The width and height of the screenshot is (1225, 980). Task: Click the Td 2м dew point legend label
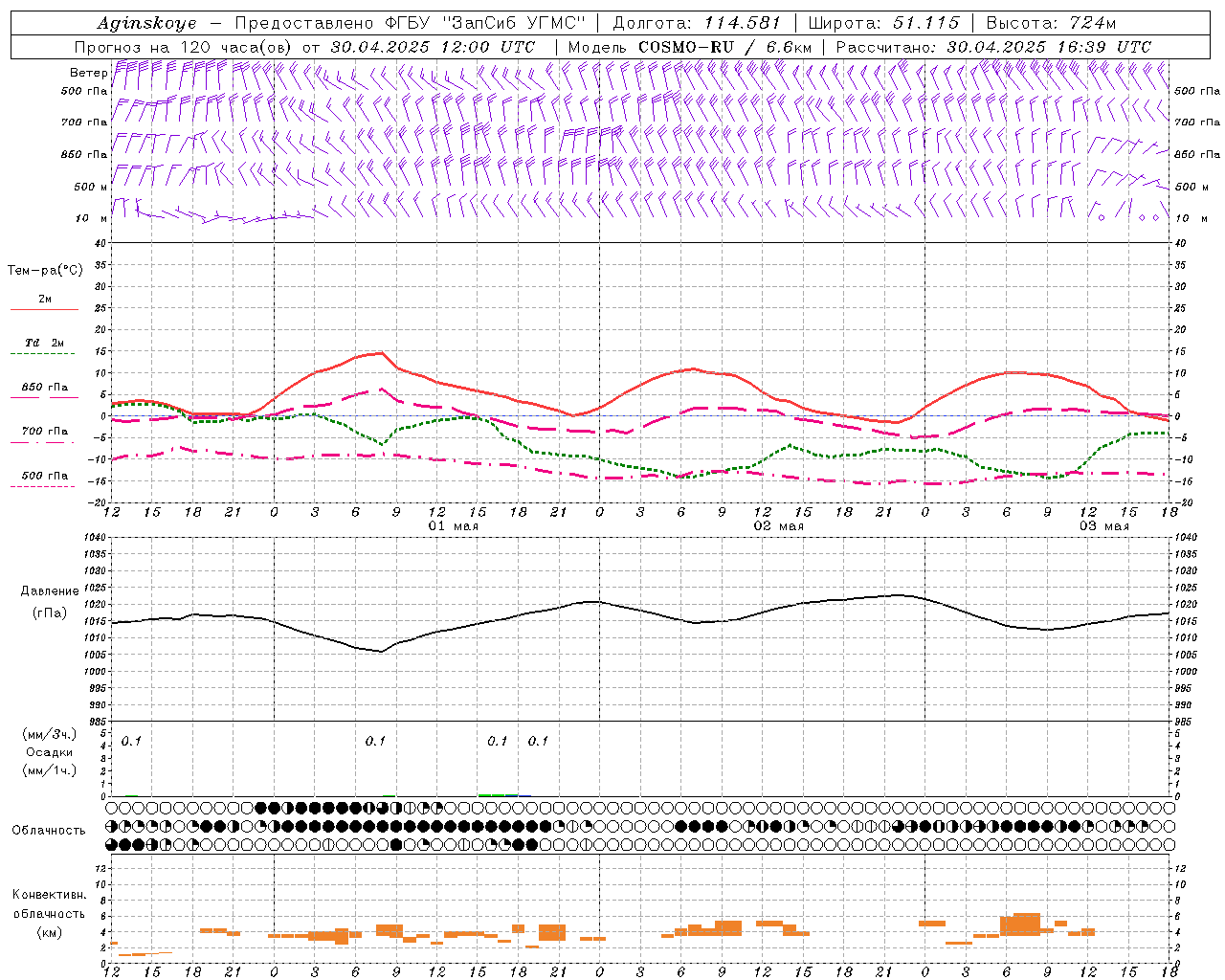point(45,343)
